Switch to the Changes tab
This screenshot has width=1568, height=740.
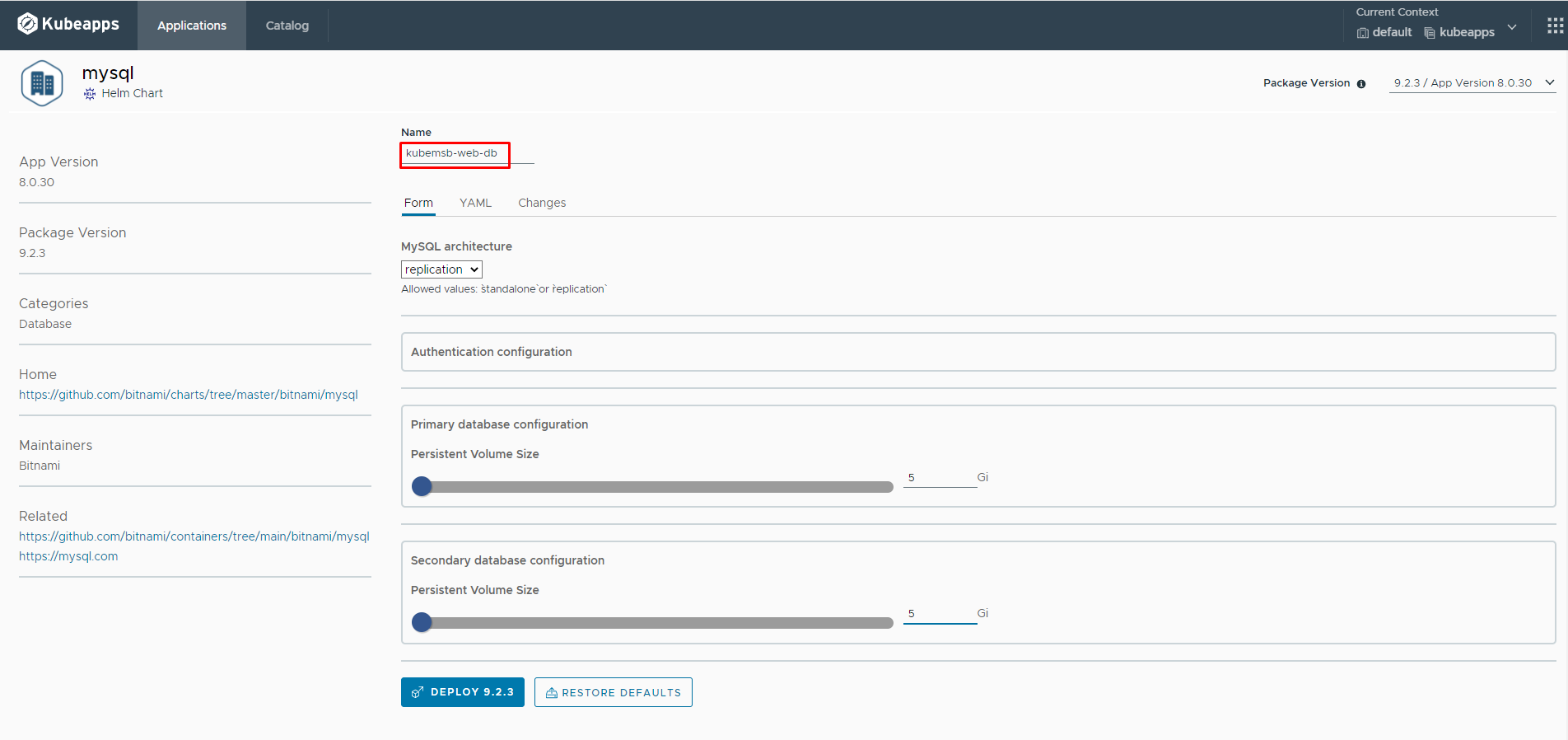542,203
